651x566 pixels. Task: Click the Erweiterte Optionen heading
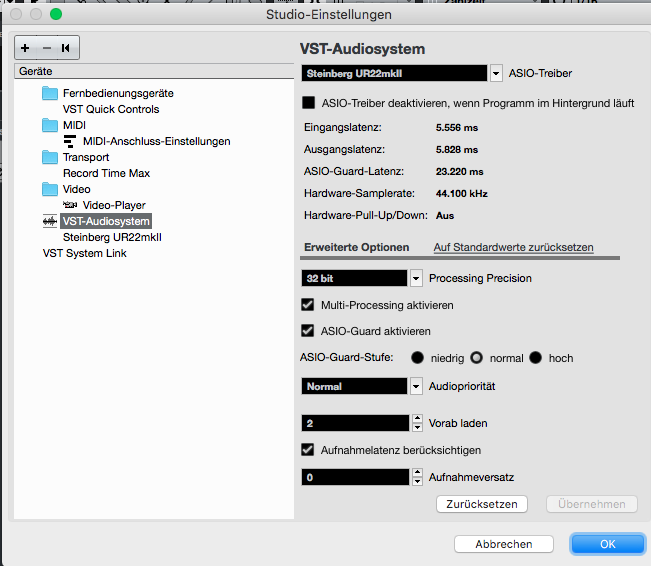(357, 247)
